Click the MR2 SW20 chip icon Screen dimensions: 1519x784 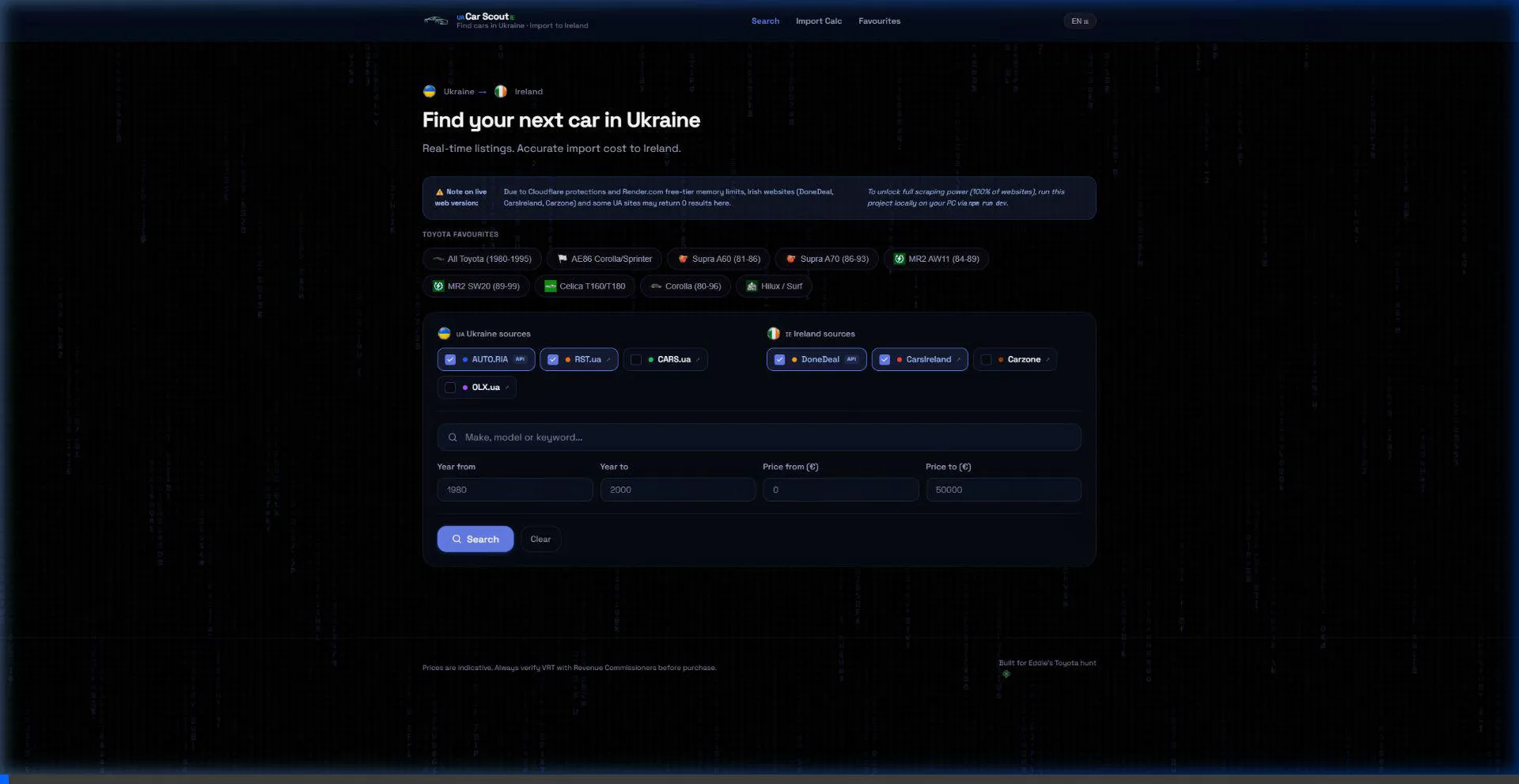[438, 286]
